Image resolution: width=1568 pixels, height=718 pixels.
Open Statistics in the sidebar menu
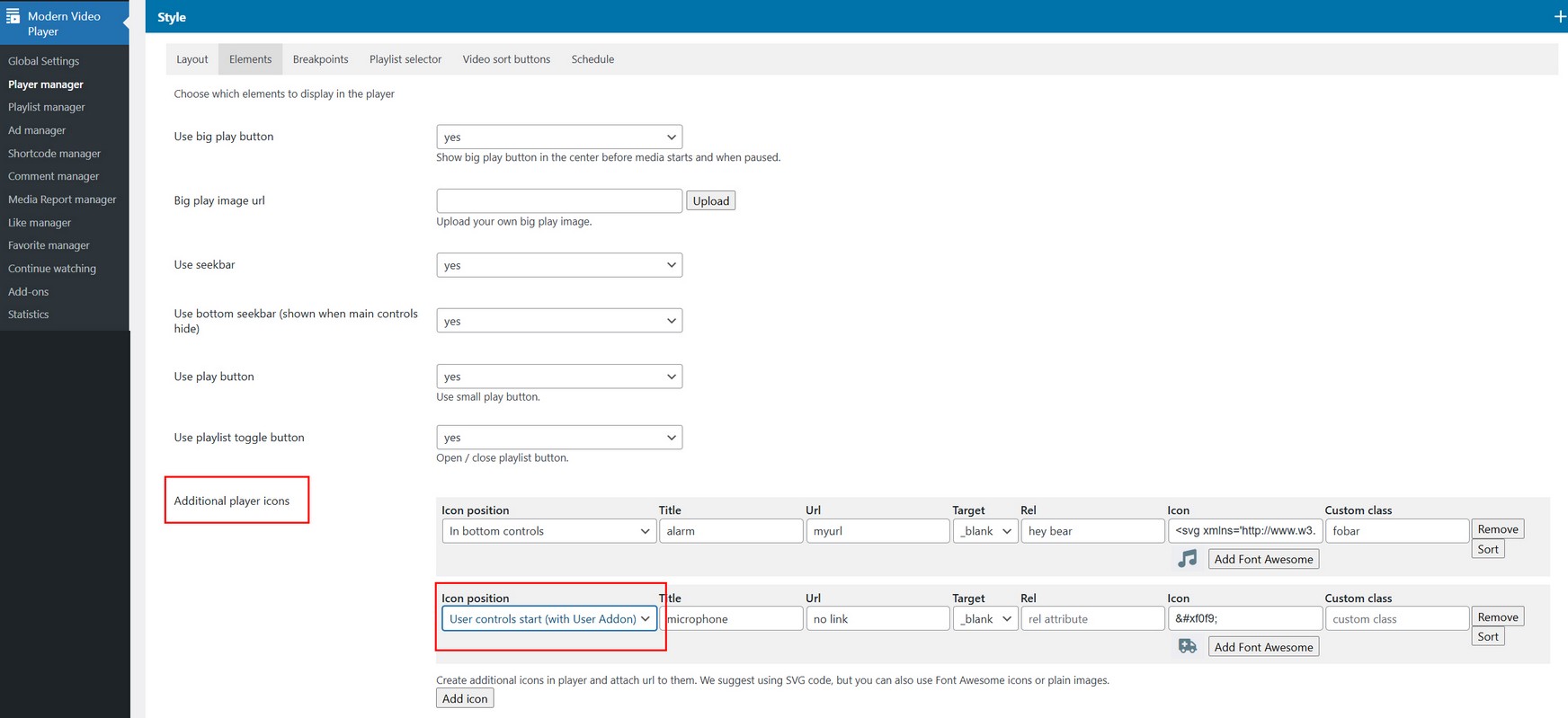pos(29,315)
